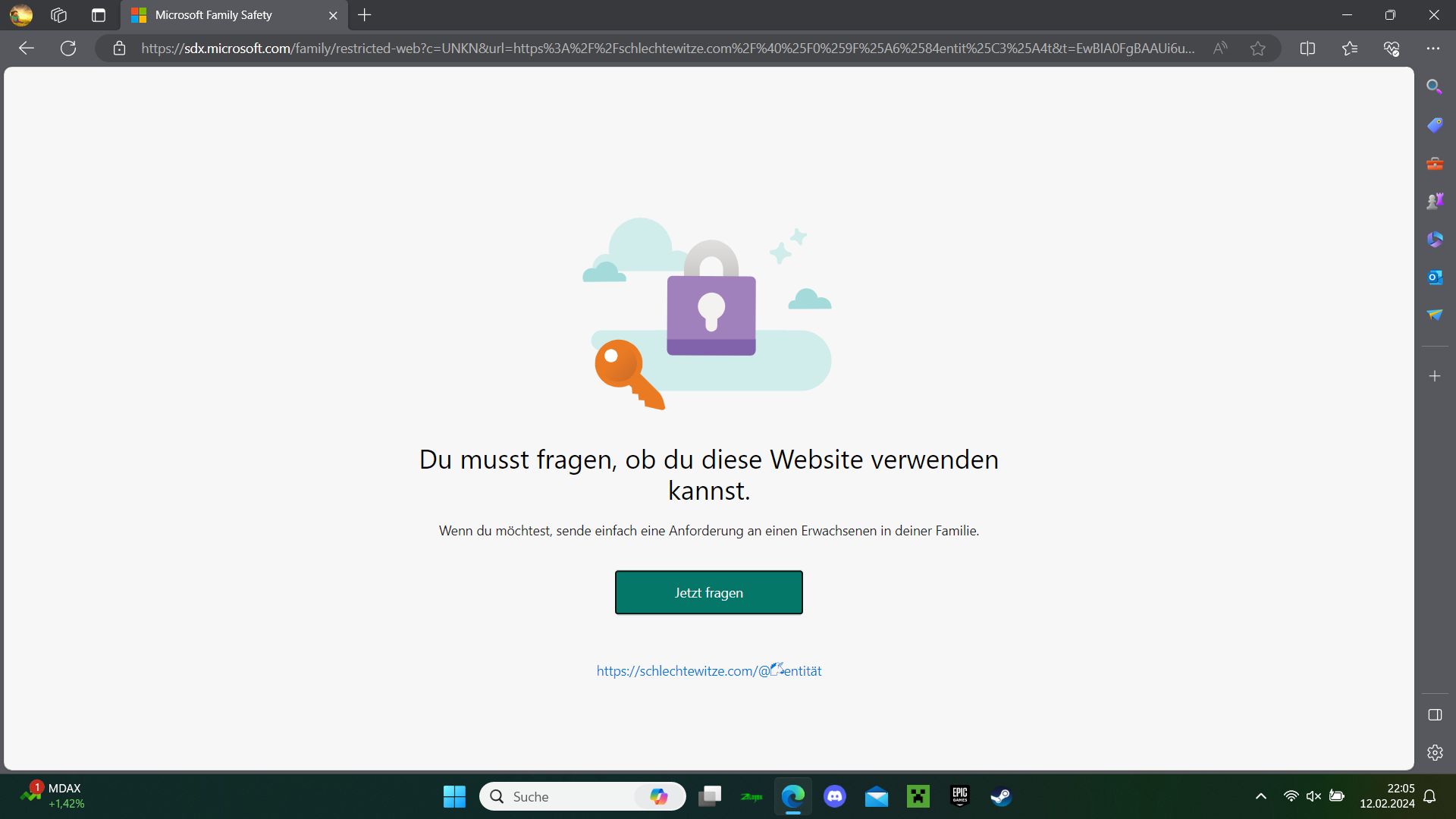Open Outlook in the sidebar
Viewport: 1456px width, 819px height.
(1434, 278)
